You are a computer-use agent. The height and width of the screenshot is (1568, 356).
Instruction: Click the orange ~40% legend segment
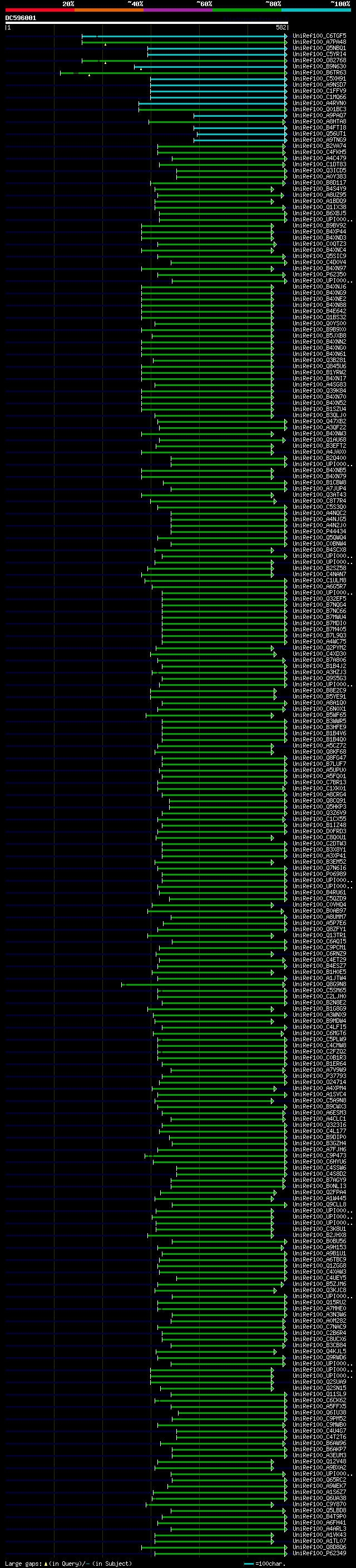click(x=109, y=10)
